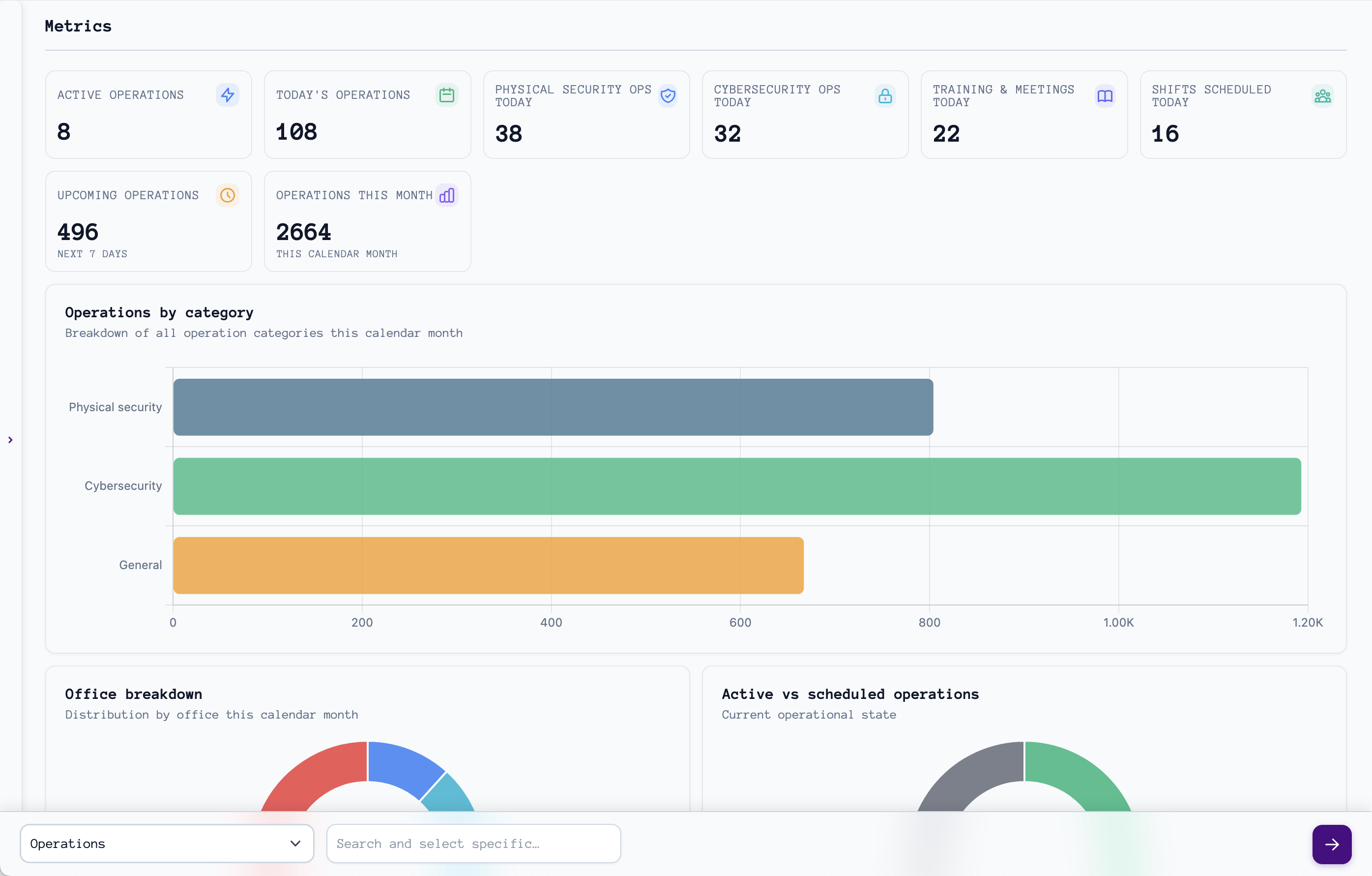Image resolution: width=1372 pixels, height=876 pixels.
Task: Click the 496 Upcoming Operations value
Action: point(78,231)
